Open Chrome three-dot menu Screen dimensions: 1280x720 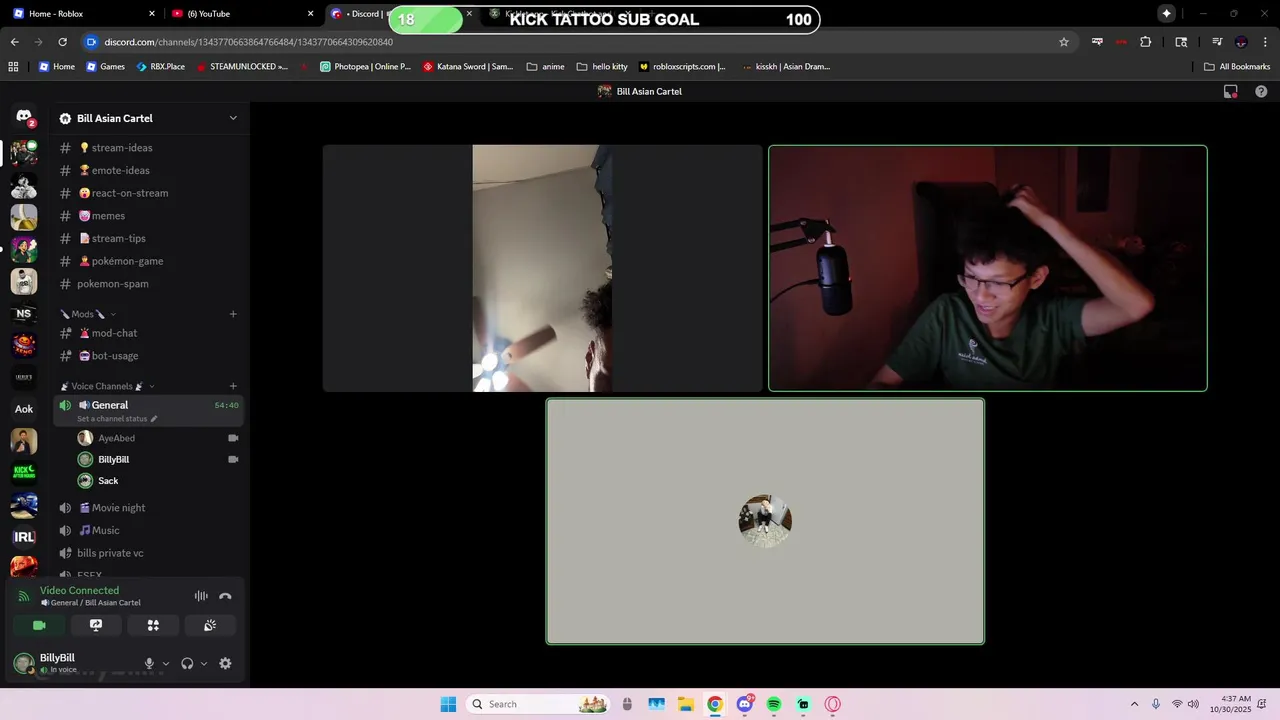pos(1264,42)
